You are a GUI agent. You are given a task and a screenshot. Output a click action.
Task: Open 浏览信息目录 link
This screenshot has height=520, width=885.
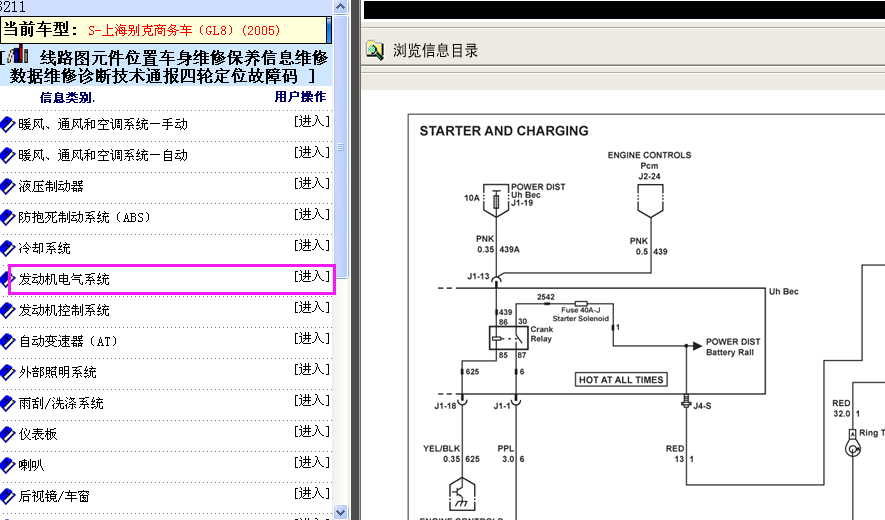point(435,51)
